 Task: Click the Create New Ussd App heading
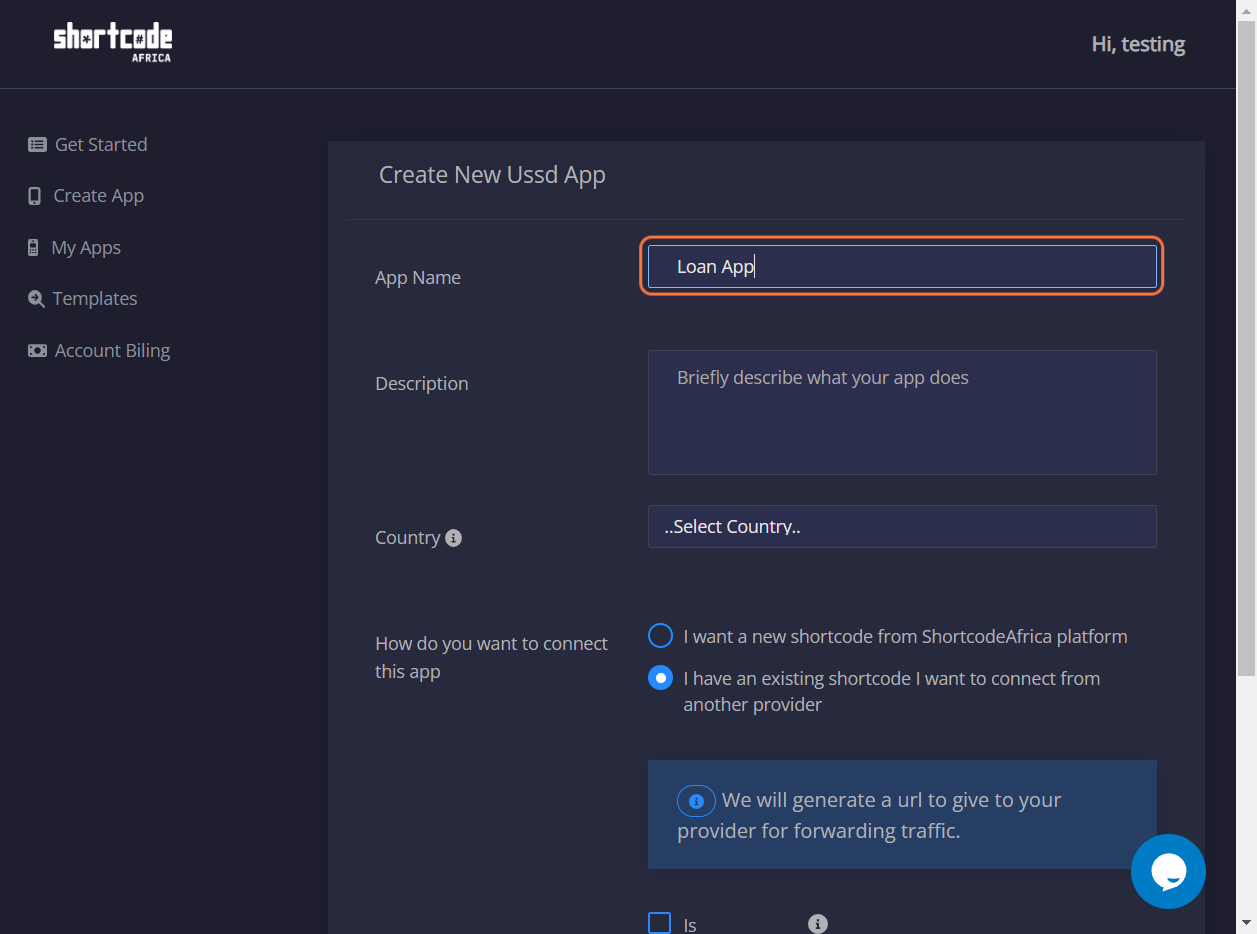click(492, 175)
